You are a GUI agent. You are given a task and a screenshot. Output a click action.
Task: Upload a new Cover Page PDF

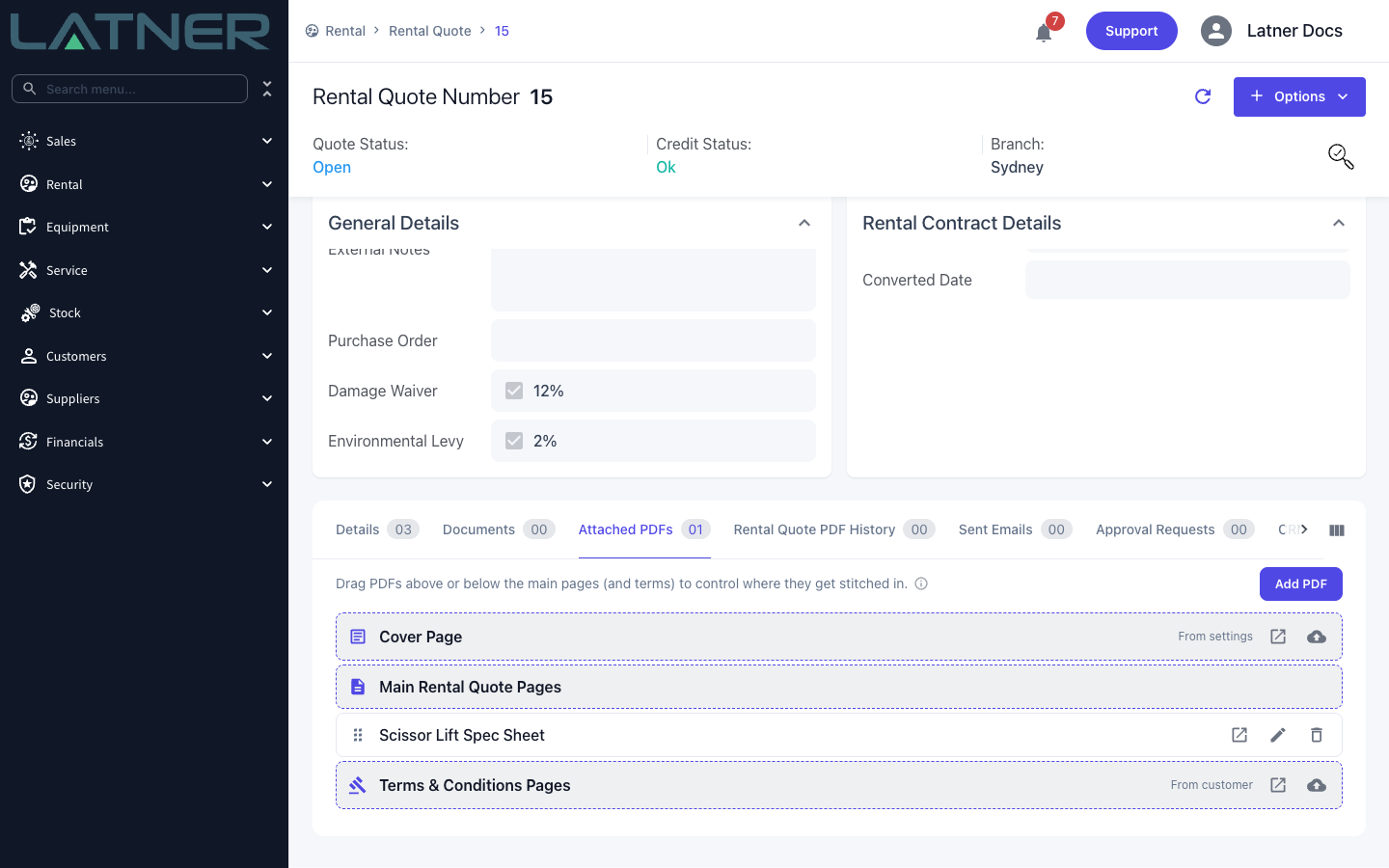(x=1317, y=637)
